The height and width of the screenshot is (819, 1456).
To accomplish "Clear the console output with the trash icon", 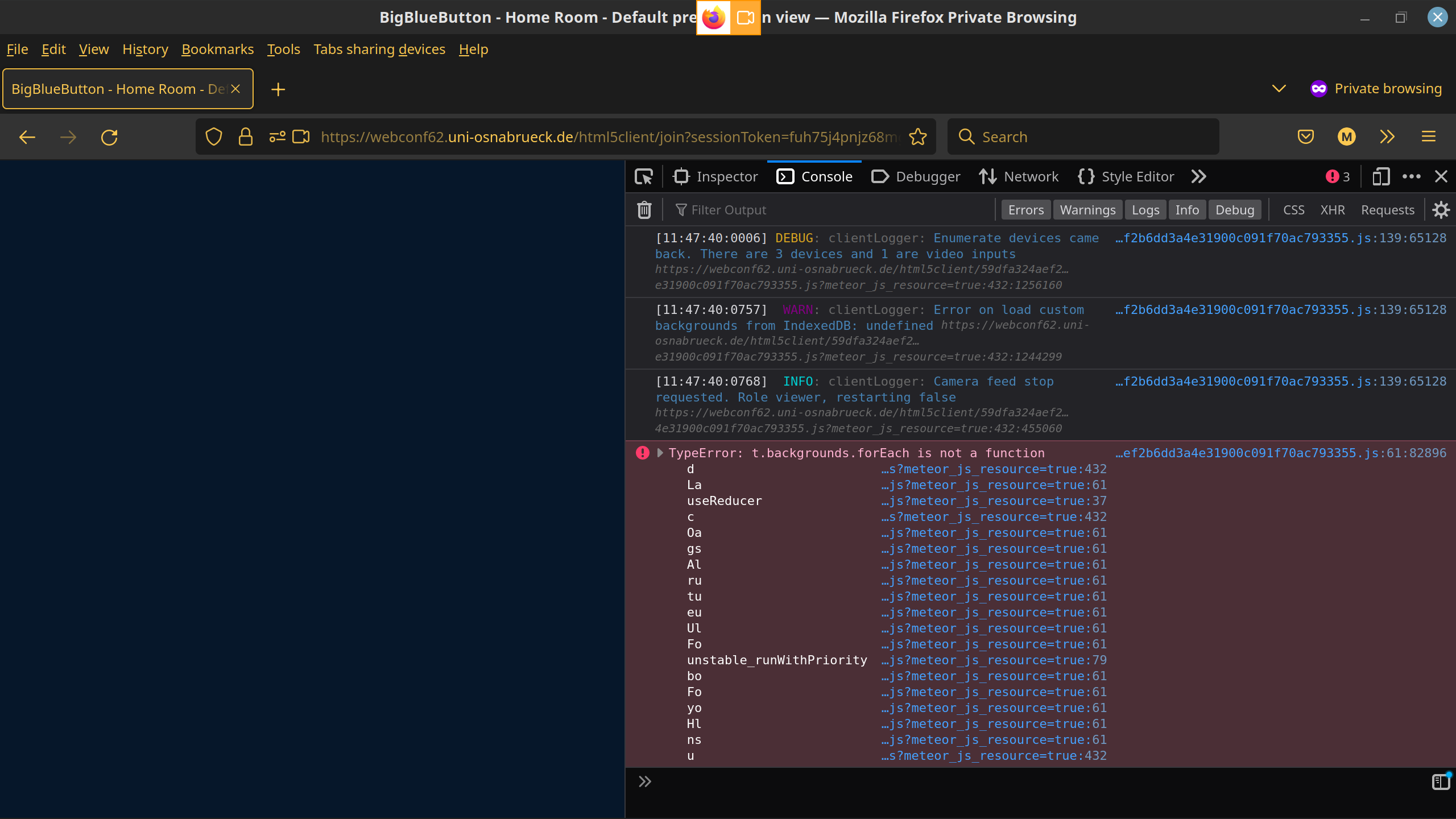I will pyautogui.click(x=643, y=209).
